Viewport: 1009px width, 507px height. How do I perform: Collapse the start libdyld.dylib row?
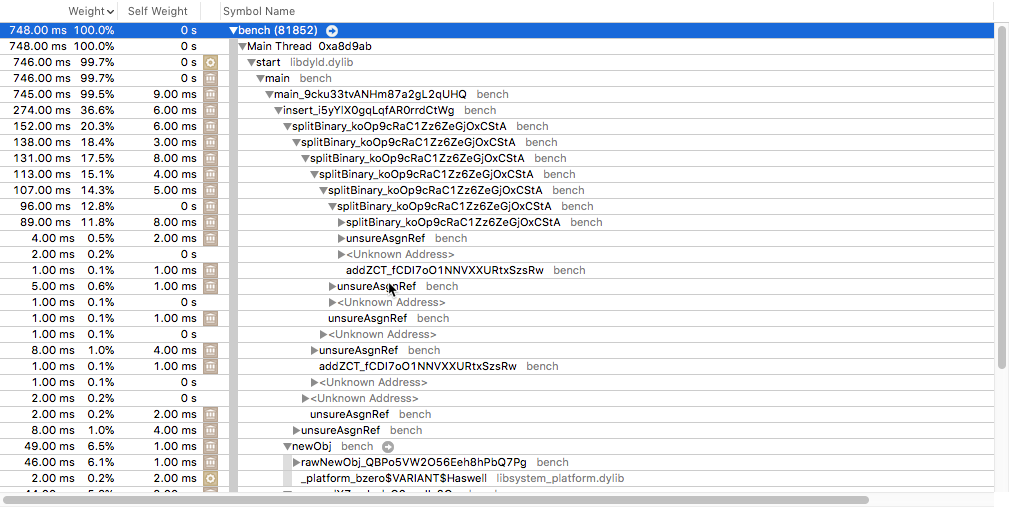(x=251, y=62)
